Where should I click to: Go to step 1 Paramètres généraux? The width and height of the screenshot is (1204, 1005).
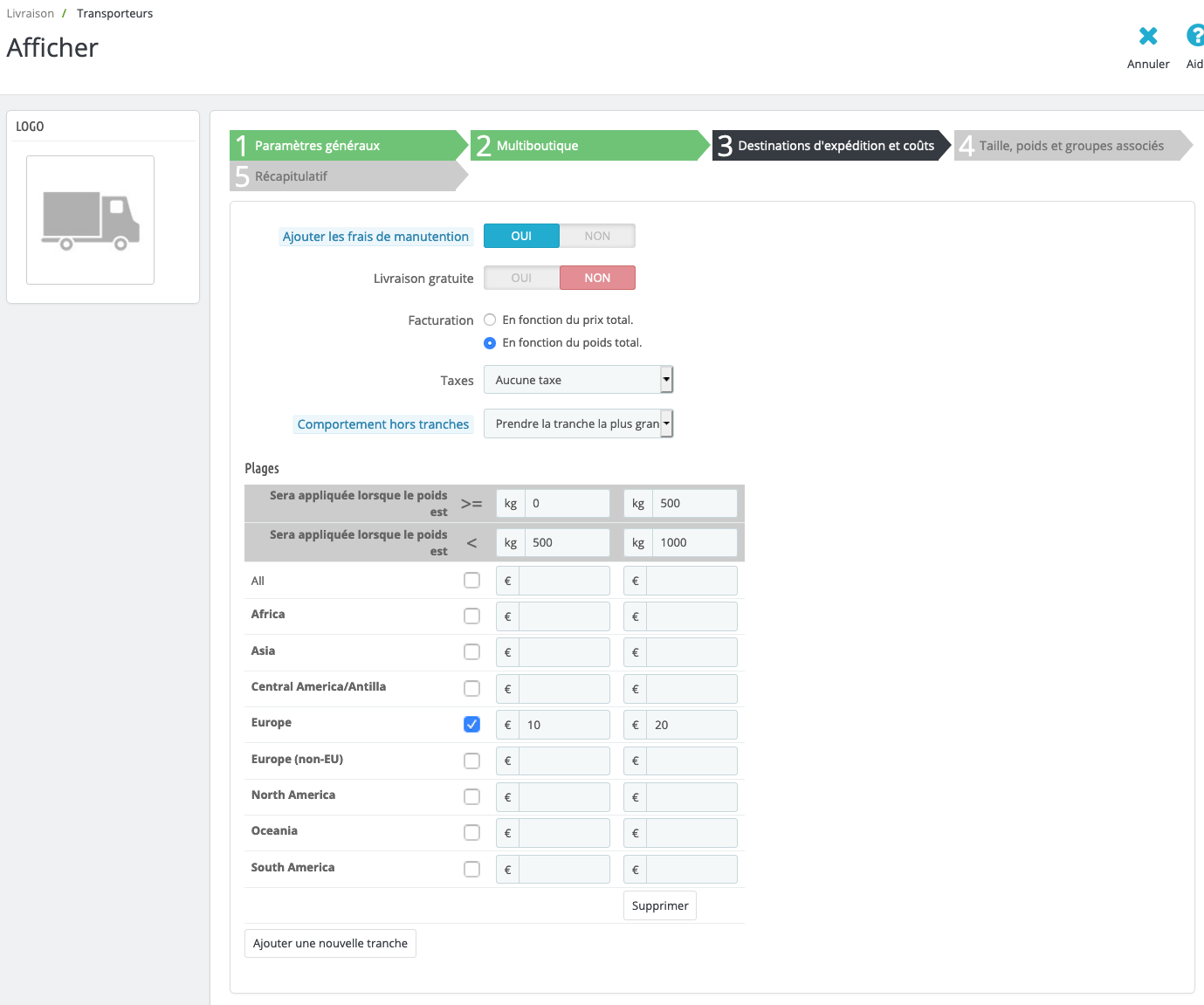(347, 146)
